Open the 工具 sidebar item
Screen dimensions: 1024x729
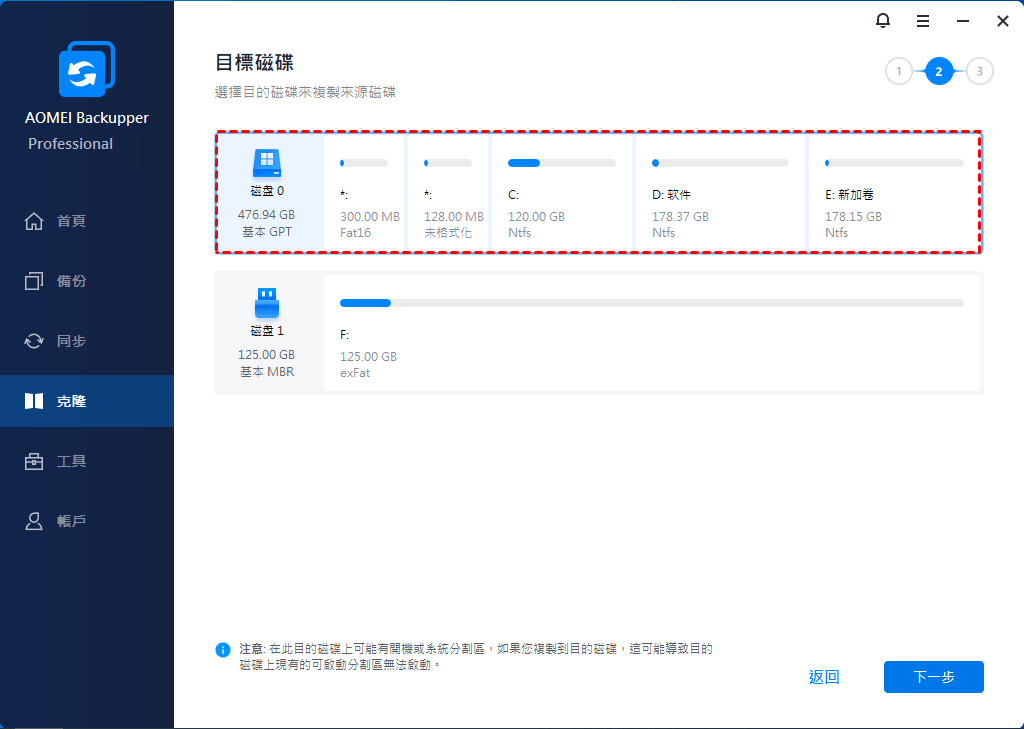pos(87,461)
